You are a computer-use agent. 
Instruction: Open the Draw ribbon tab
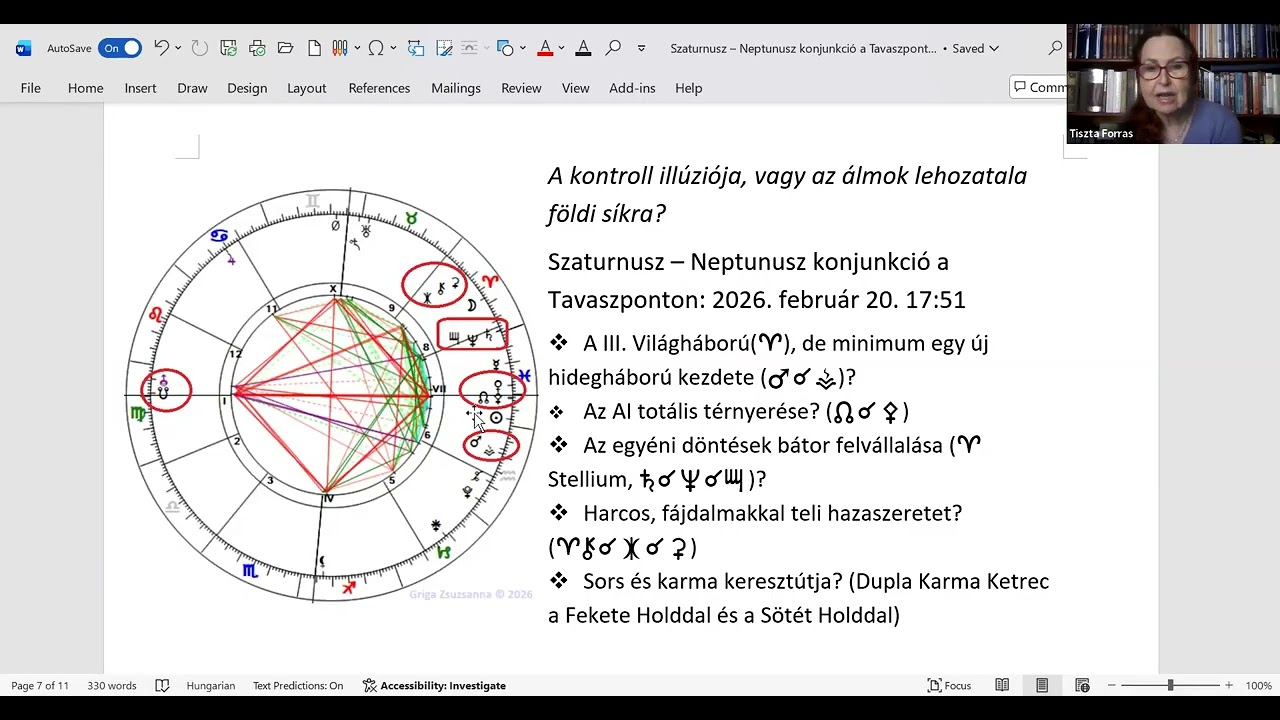coord(192,88)
